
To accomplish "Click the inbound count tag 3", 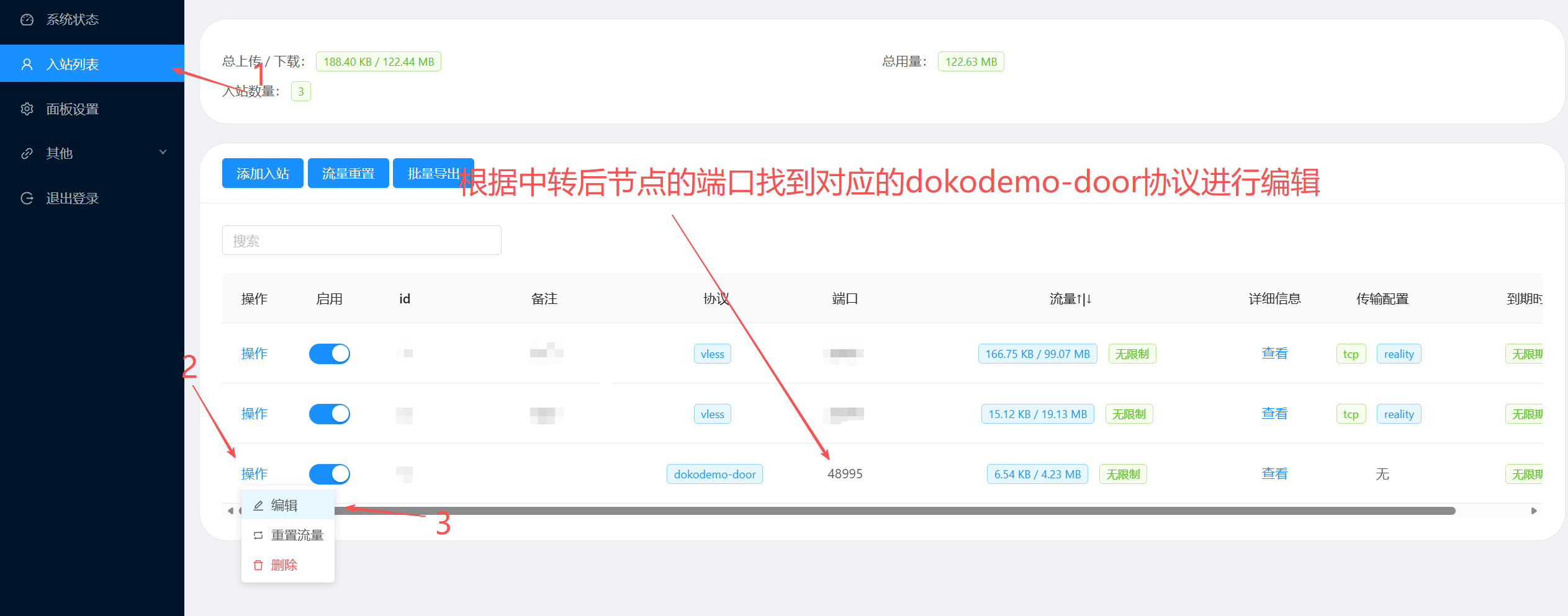I will 301,92.
